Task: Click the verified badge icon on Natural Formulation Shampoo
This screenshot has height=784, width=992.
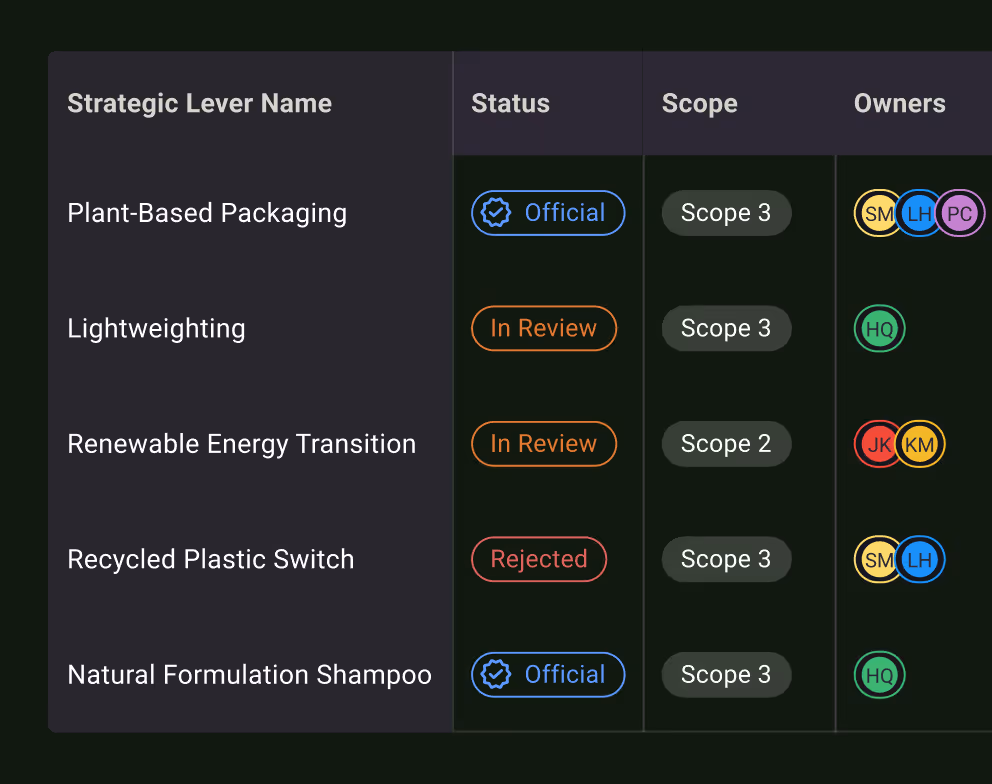Action: 496,675
